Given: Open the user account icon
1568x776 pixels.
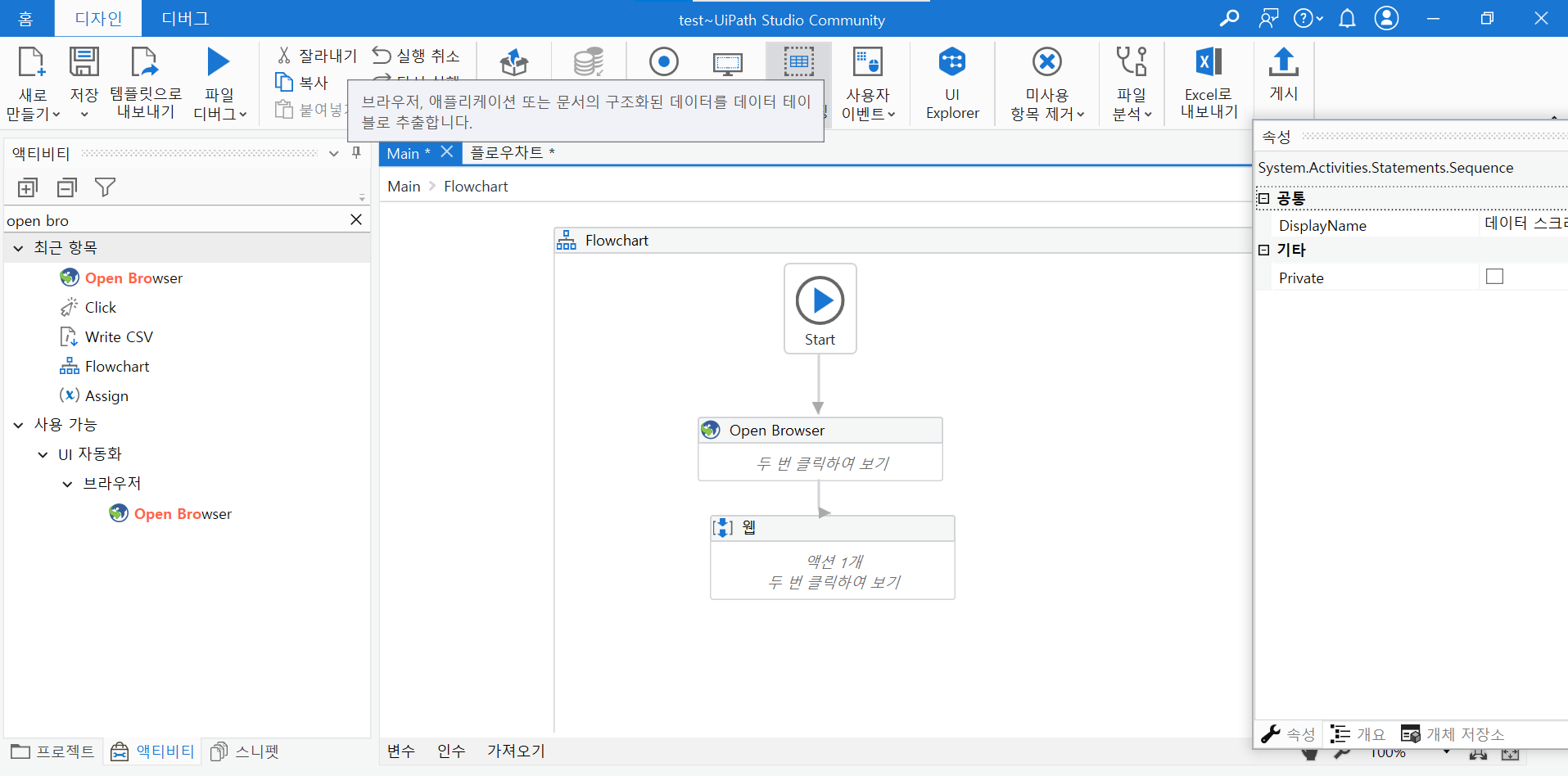Looking at the screenshot, I should click(1386, 18).
